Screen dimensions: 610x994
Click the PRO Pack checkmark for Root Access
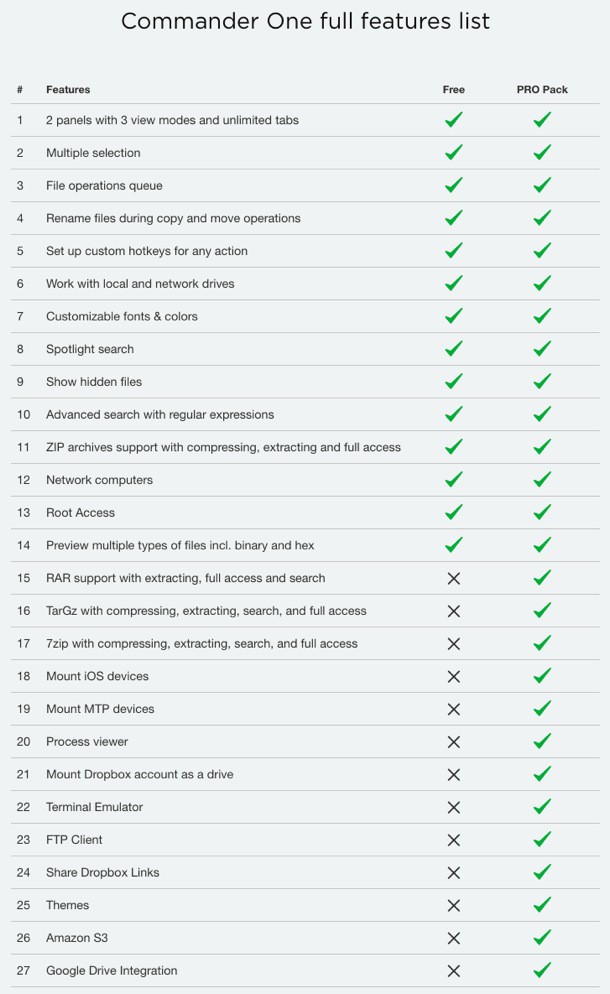542,512
